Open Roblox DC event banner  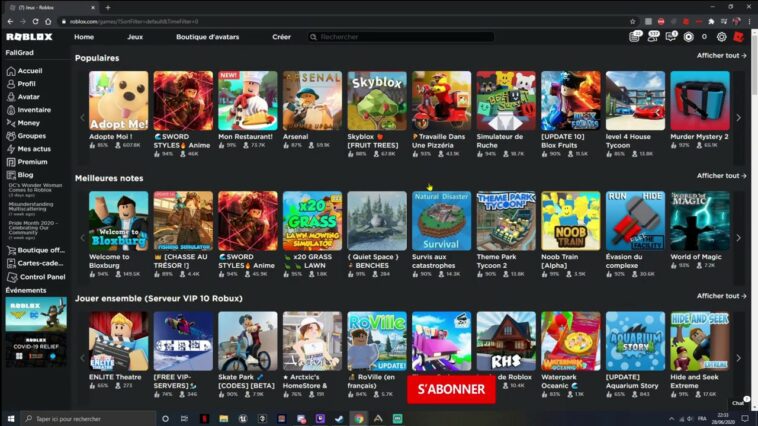[36, 315]
